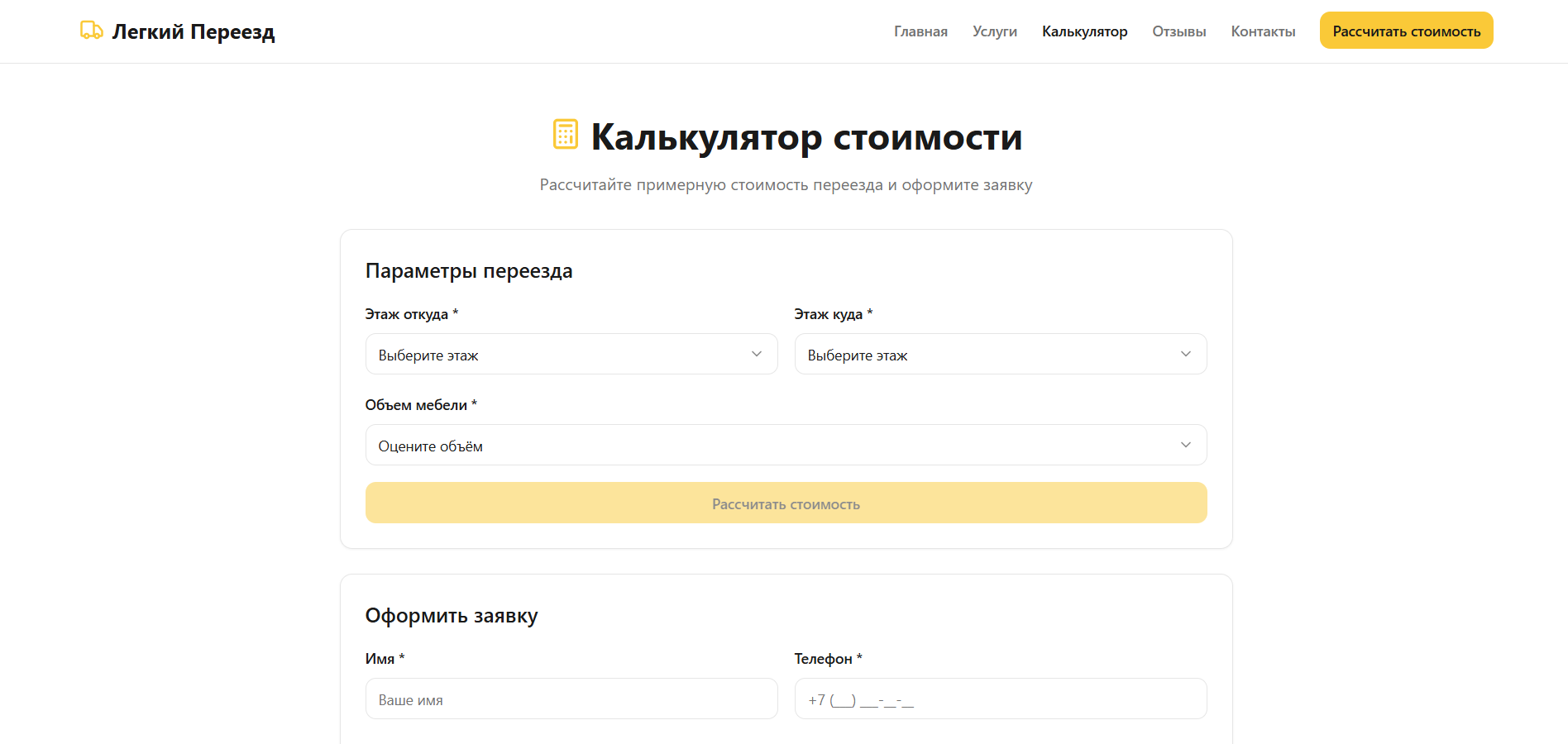The width and height of the screenshot is (1568, 744).
Task: Click the chevron arrow in 'Этаж куда' field
Action: click(x=1185, y=354)
